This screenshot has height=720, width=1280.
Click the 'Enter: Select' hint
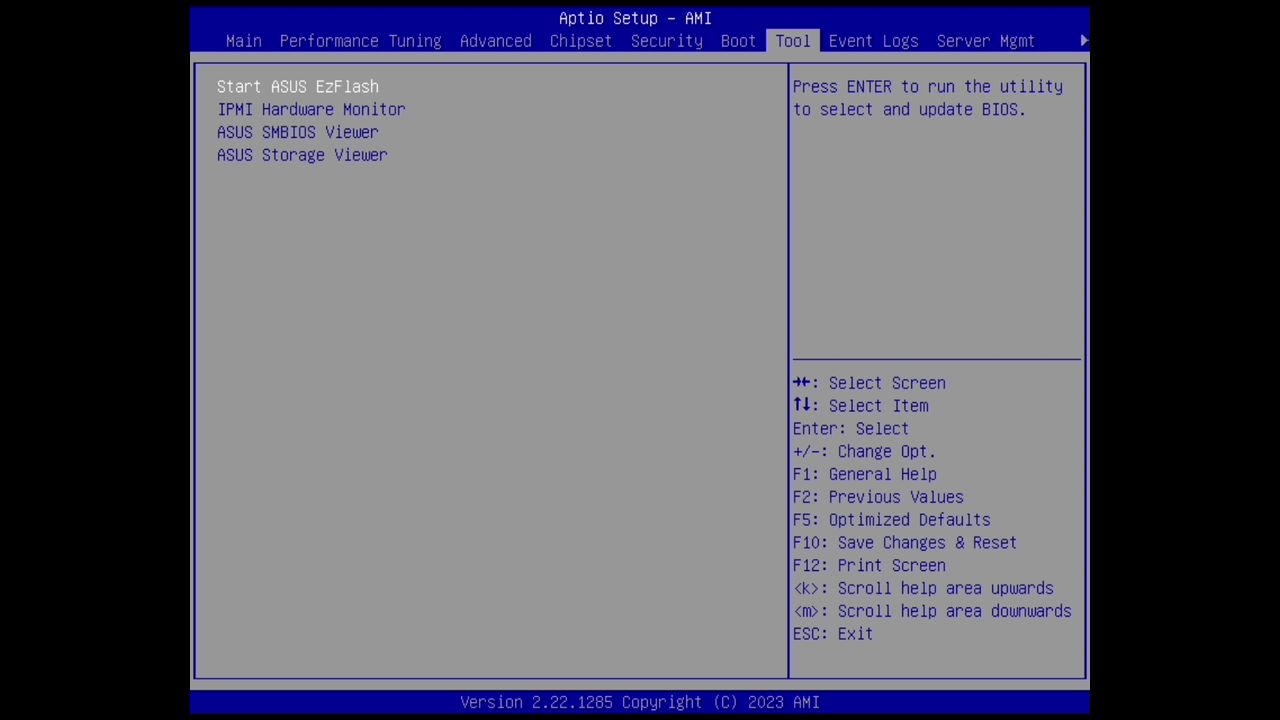tap(851, 429)
